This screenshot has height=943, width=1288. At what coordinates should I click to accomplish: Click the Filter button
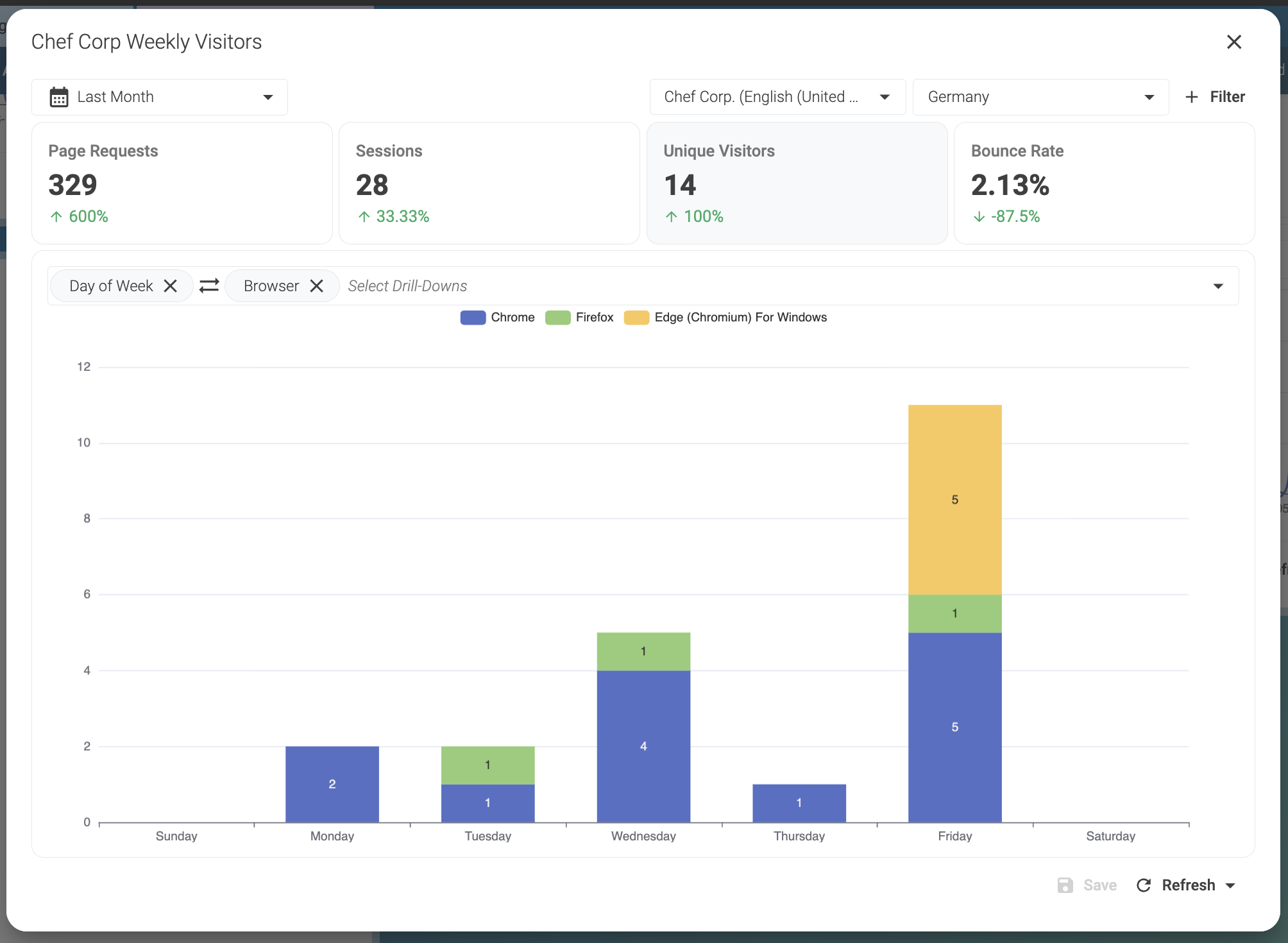point(1226,97)
